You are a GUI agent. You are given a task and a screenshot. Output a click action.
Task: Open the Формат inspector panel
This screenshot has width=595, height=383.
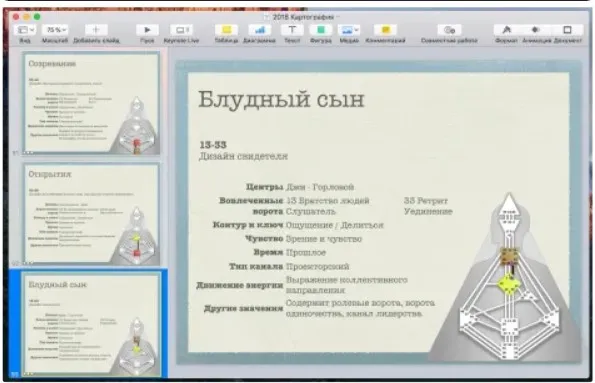tap(506, 30)
